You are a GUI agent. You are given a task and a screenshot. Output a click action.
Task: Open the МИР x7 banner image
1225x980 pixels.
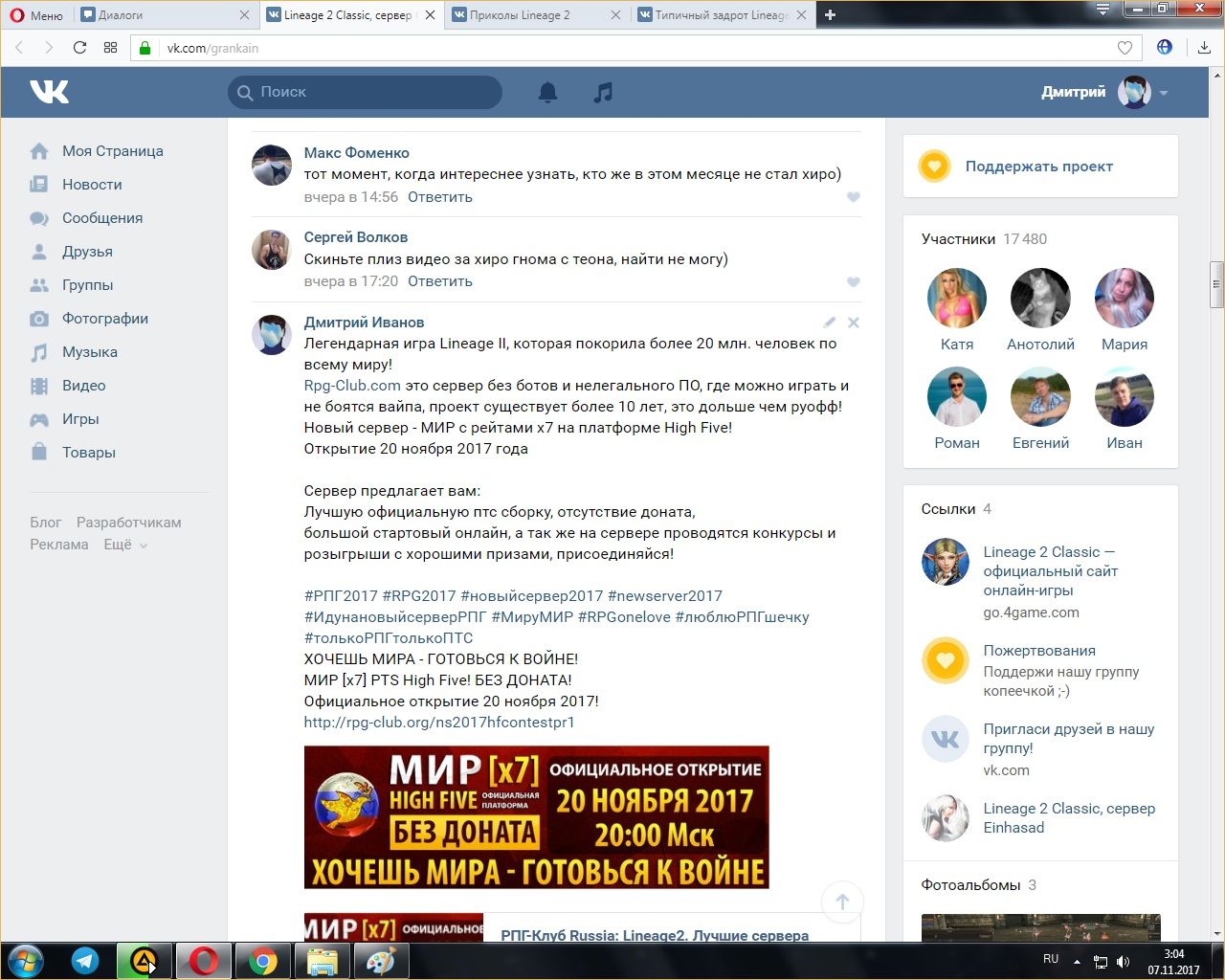coord(536,817)
